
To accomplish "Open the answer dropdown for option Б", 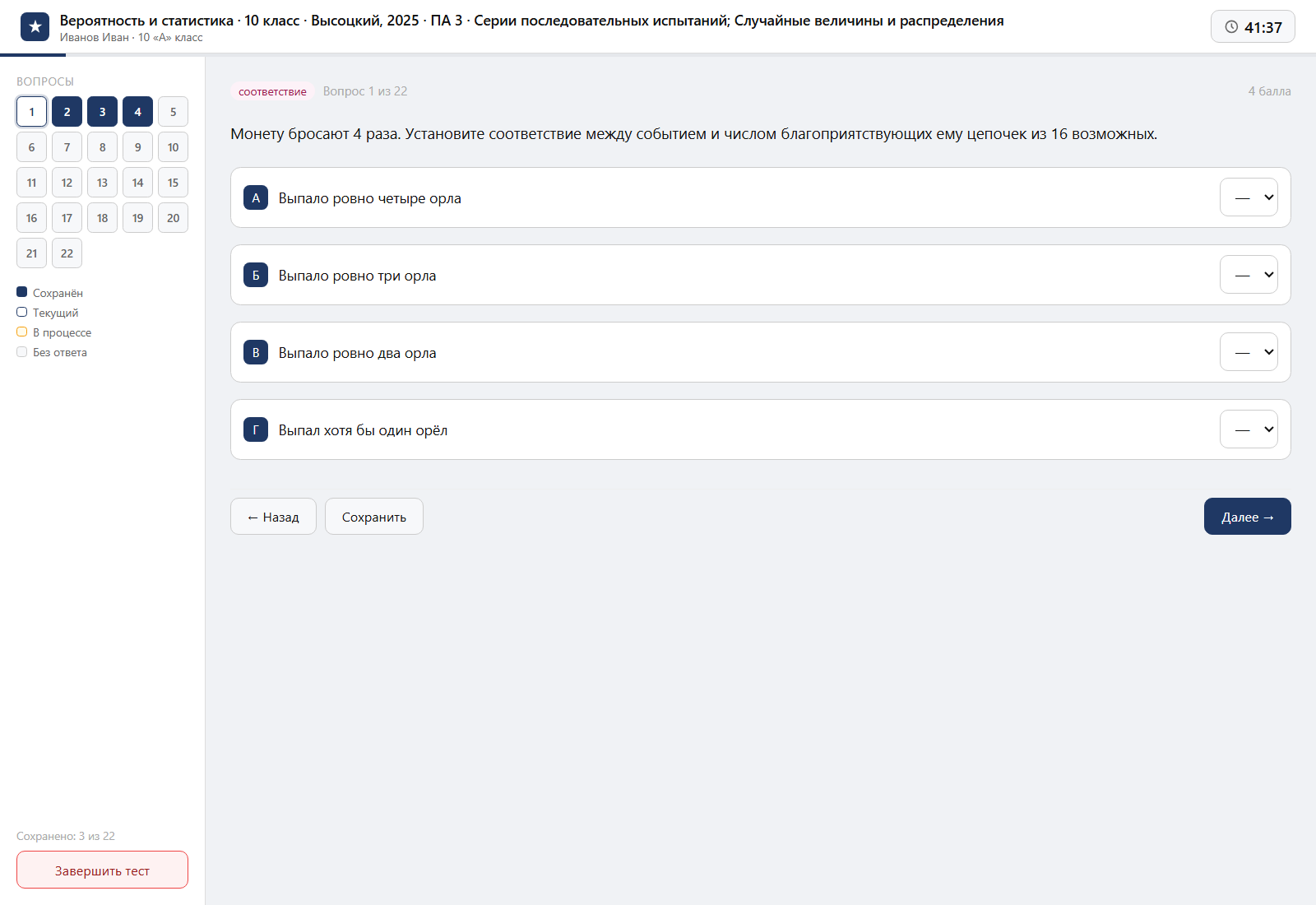I will click(x=1249, y=275).
